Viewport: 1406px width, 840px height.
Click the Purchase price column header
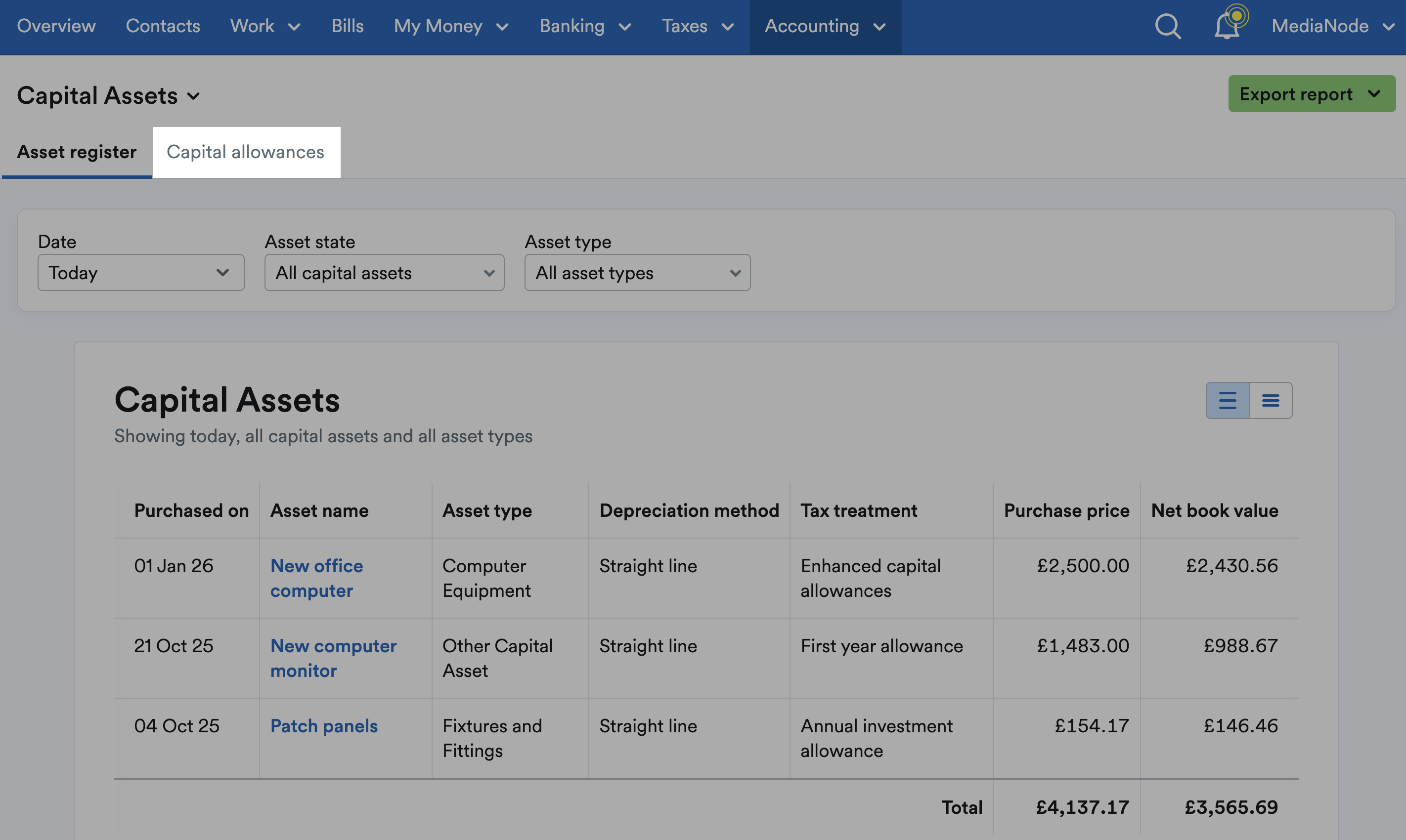pyautogui.click(x=1067, y=510)
